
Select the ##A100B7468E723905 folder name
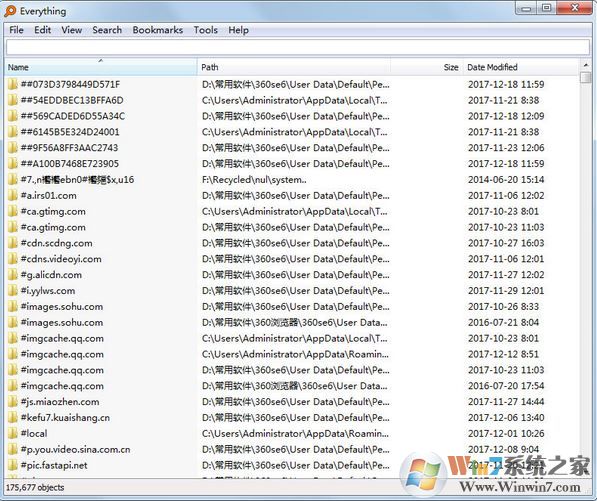[70, 163]
